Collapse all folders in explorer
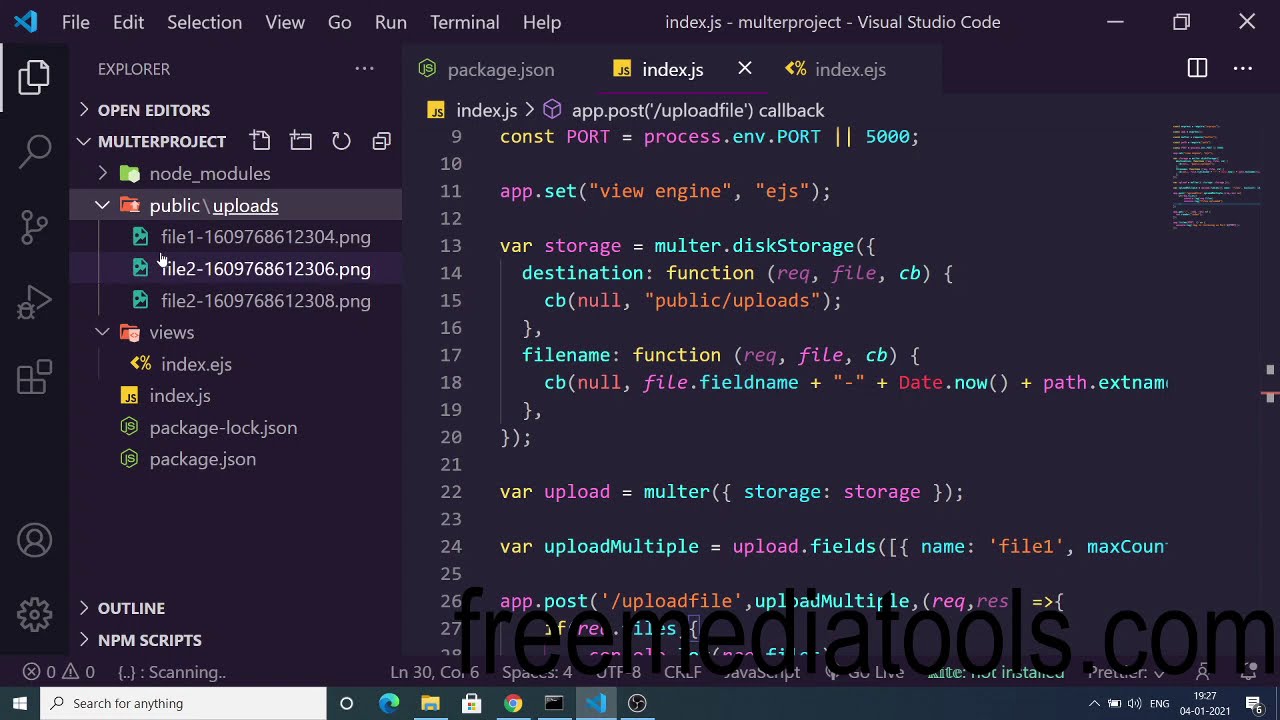This screenshot has height=720, width=1280. point(381,141)
